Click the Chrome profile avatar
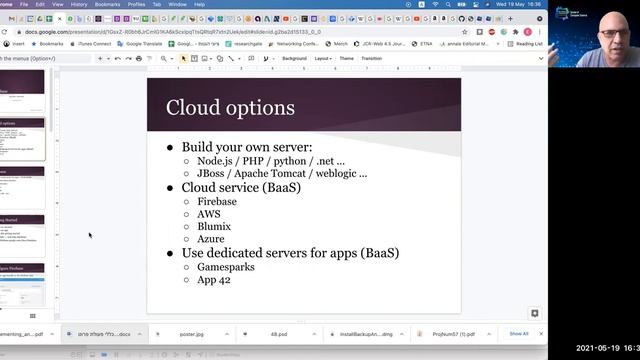The image size is (640, 360). (528, 32)
